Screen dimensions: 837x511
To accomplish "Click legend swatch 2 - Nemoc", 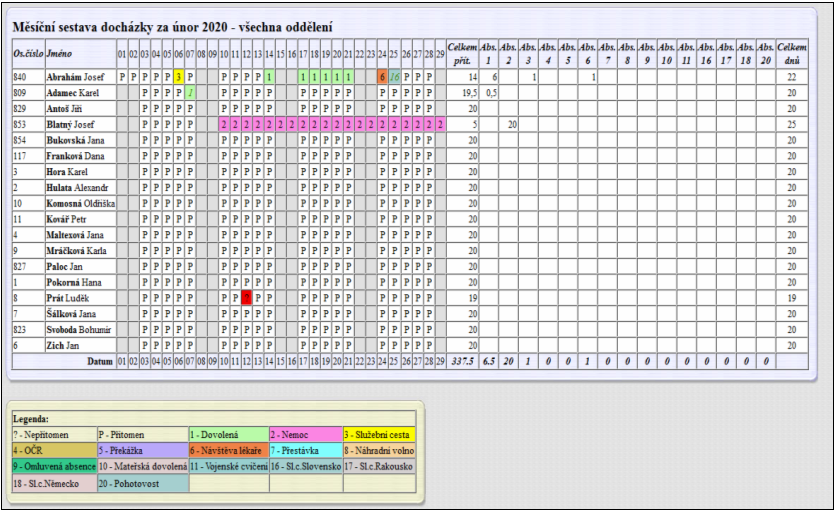I will click(x=306, y=435).
